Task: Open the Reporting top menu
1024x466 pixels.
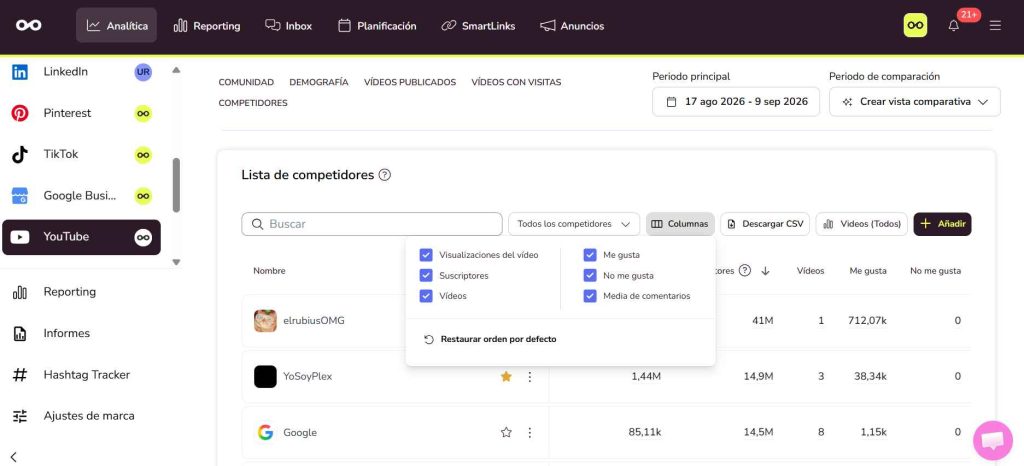Action: click(207, 25)
